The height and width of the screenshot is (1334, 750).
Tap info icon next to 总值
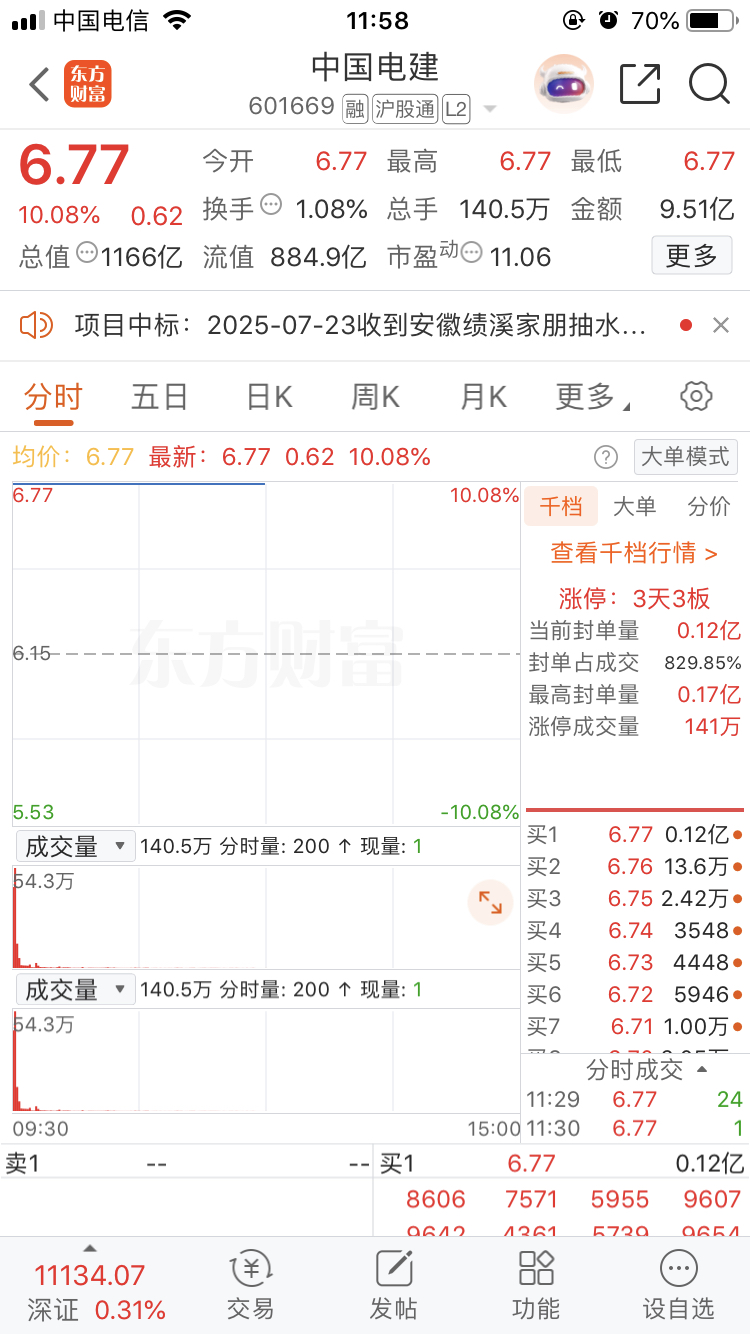(87, 253)
